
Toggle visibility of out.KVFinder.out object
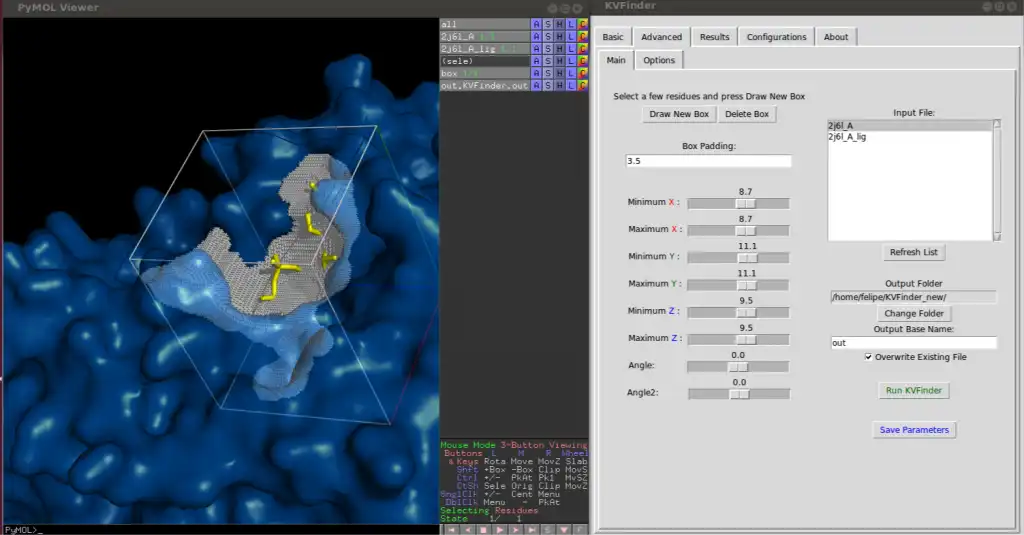tap(485, 85)
